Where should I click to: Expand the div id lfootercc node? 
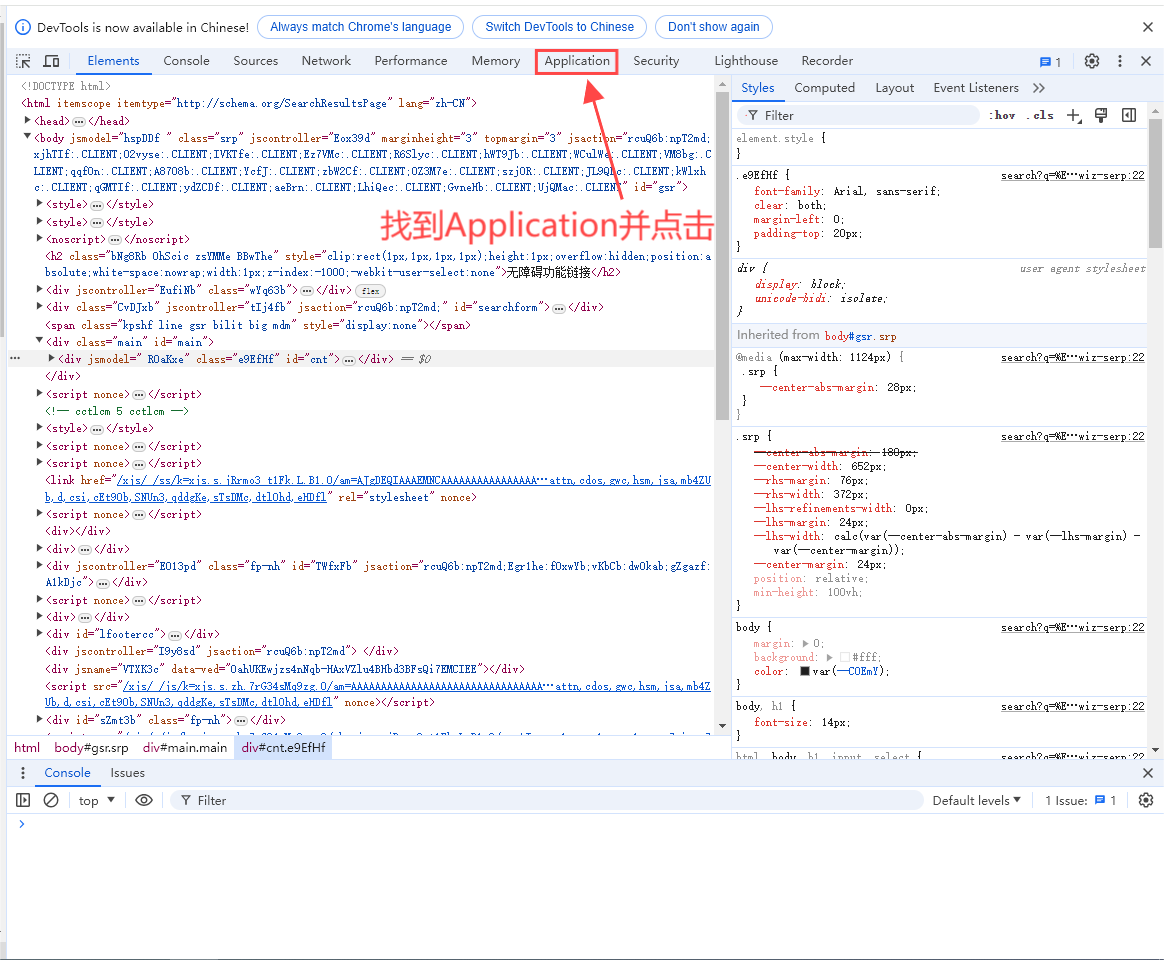[39, 633]
